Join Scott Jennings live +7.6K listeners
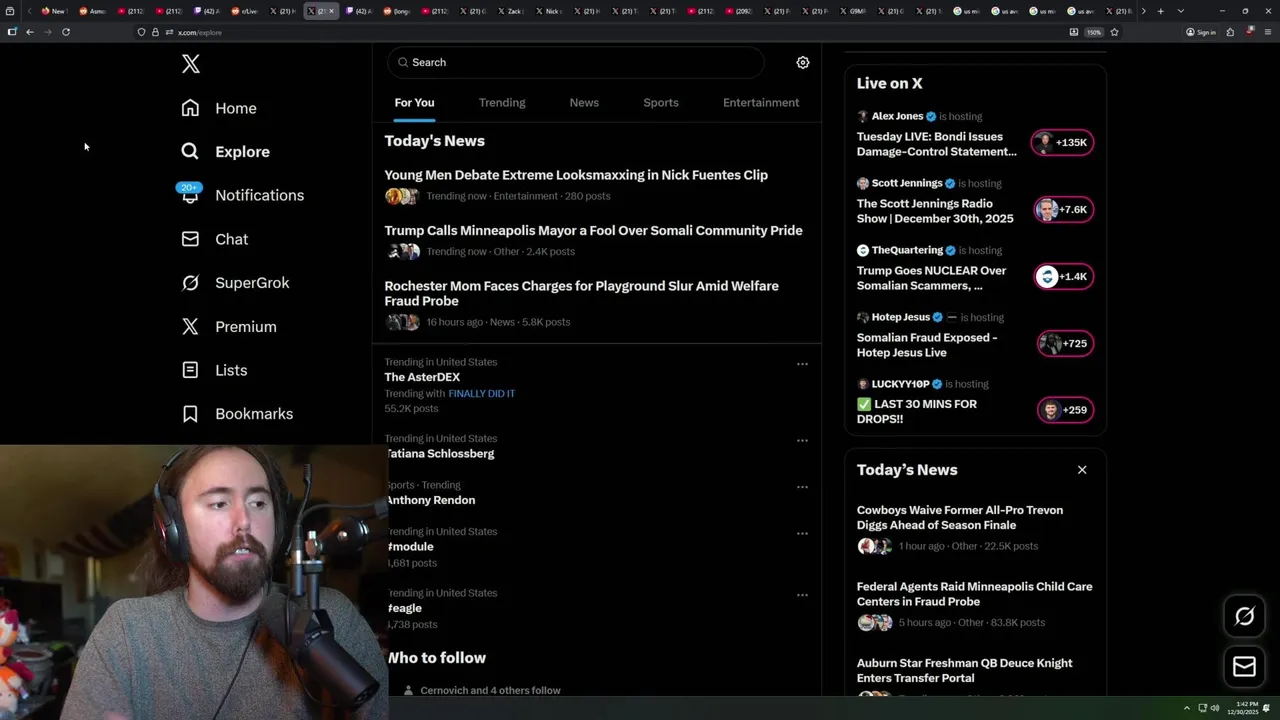 click(x=1063, y=210)
